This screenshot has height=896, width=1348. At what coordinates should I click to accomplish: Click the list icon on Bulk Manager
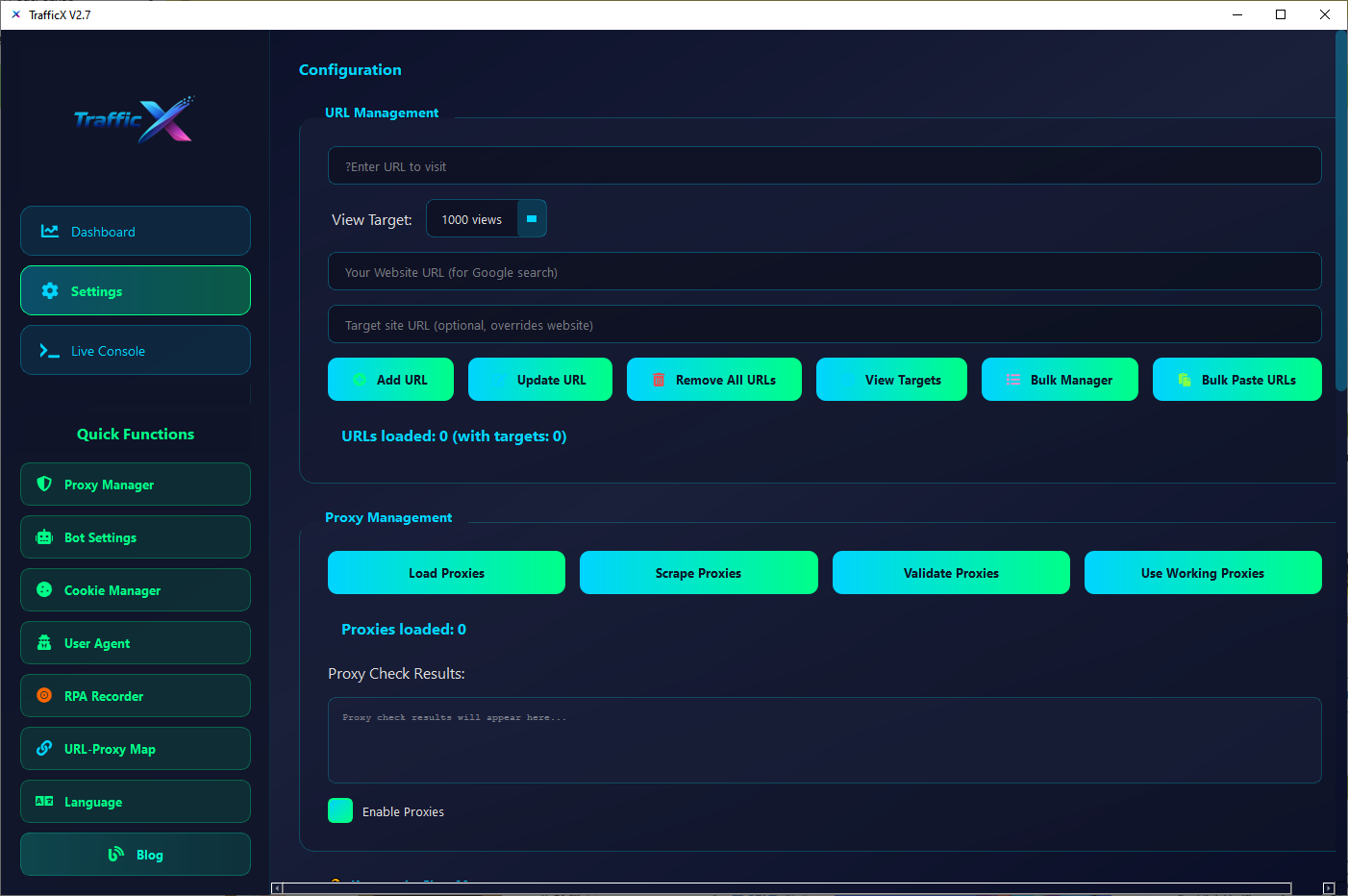click(1013, 380)
